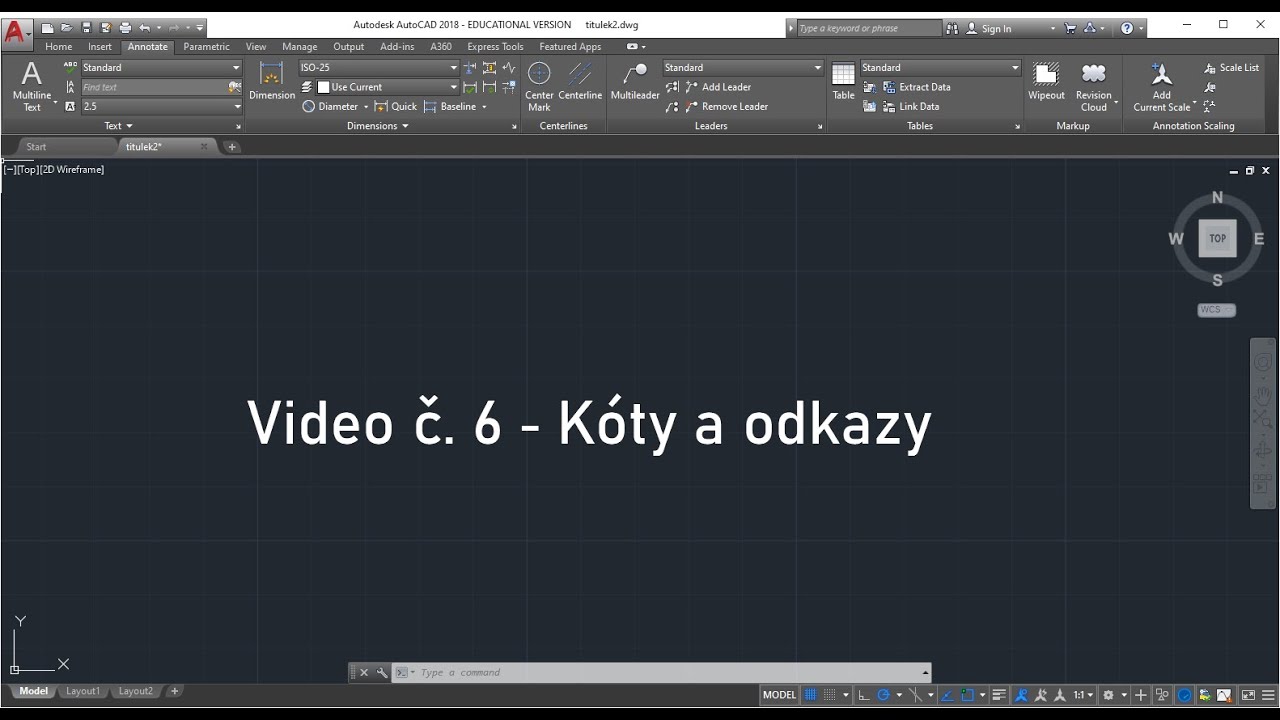
Task: Click the Baseline dimension tool
Action: coord(450,106)
